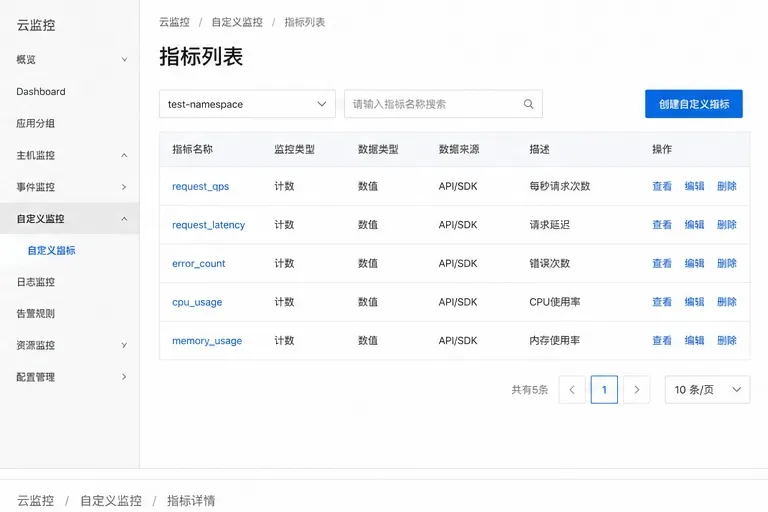This screenshot has width=768, height=512.
Task: Expand the 事件监控 arrow
Action: pyautogui.click(x=124, y=187)
